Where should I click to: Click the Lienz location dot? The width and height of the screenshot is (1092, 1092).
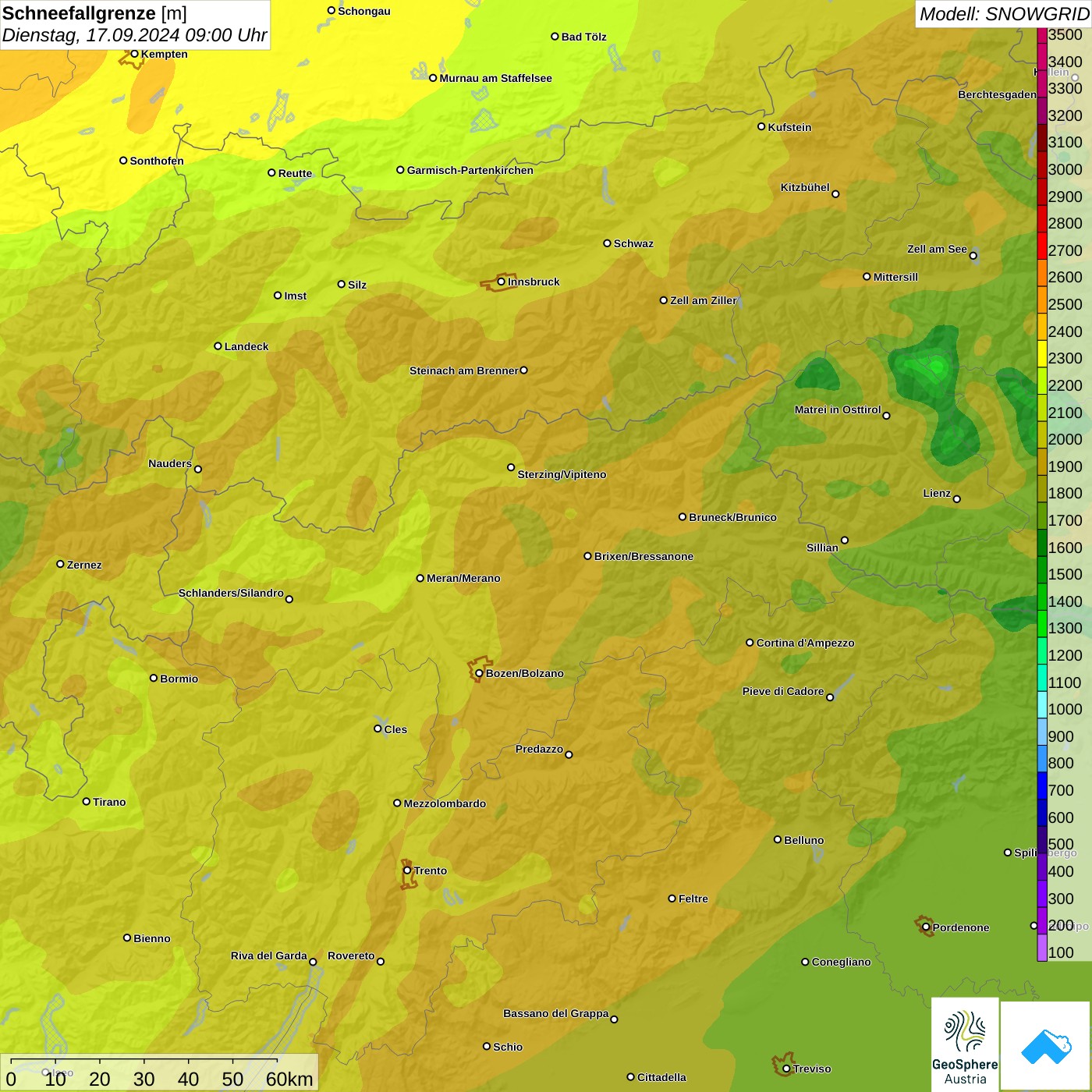tap(957, 499)
